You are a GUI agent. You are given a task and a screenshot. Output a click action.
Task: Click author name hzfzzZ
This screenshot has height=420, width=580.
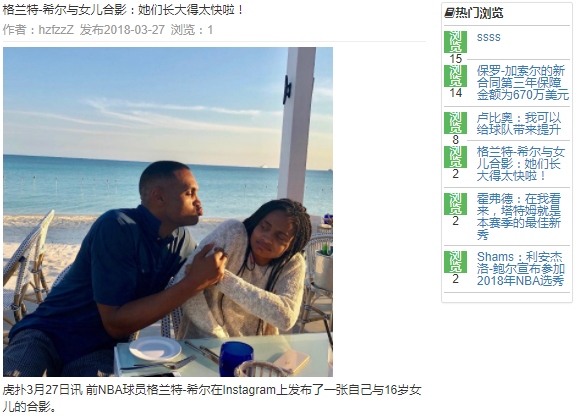(x=56, y=30)
